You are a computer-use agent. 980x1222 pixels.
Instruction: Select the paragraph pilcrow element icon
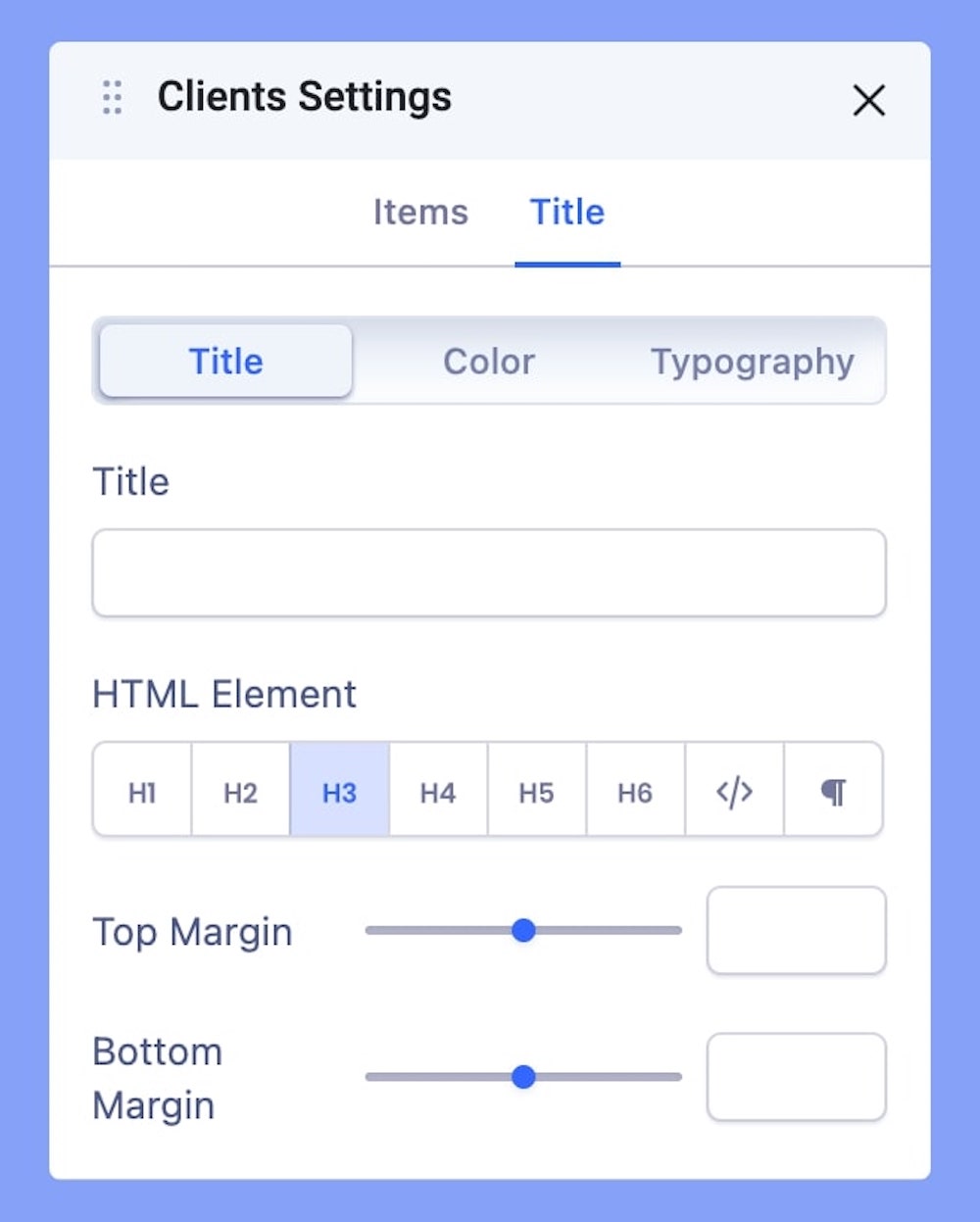coord(833,791)
